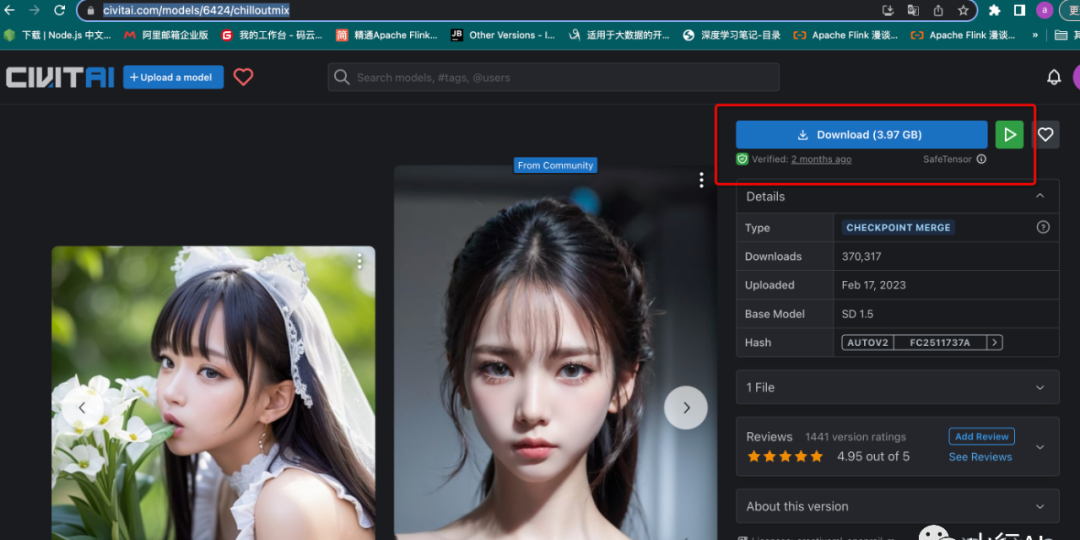Go forward using the browser forward arrow
The height and width of the screenshot is (540, 1080).
(x=34, y=10)
